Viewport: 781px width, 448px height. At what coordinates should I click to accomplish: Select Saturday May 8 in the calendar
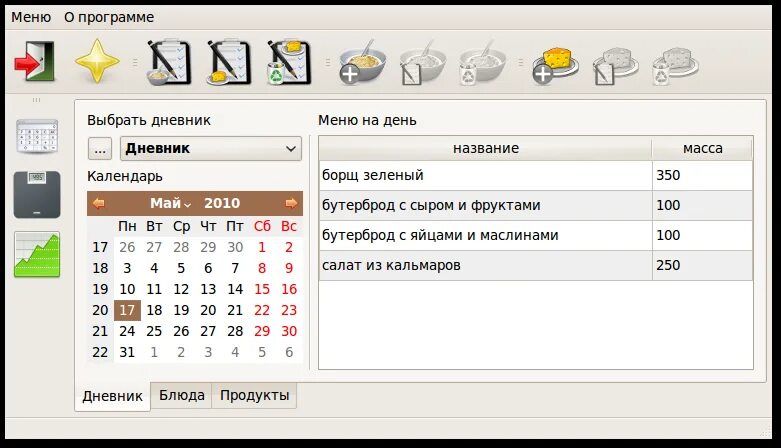[x=262, y=268]
